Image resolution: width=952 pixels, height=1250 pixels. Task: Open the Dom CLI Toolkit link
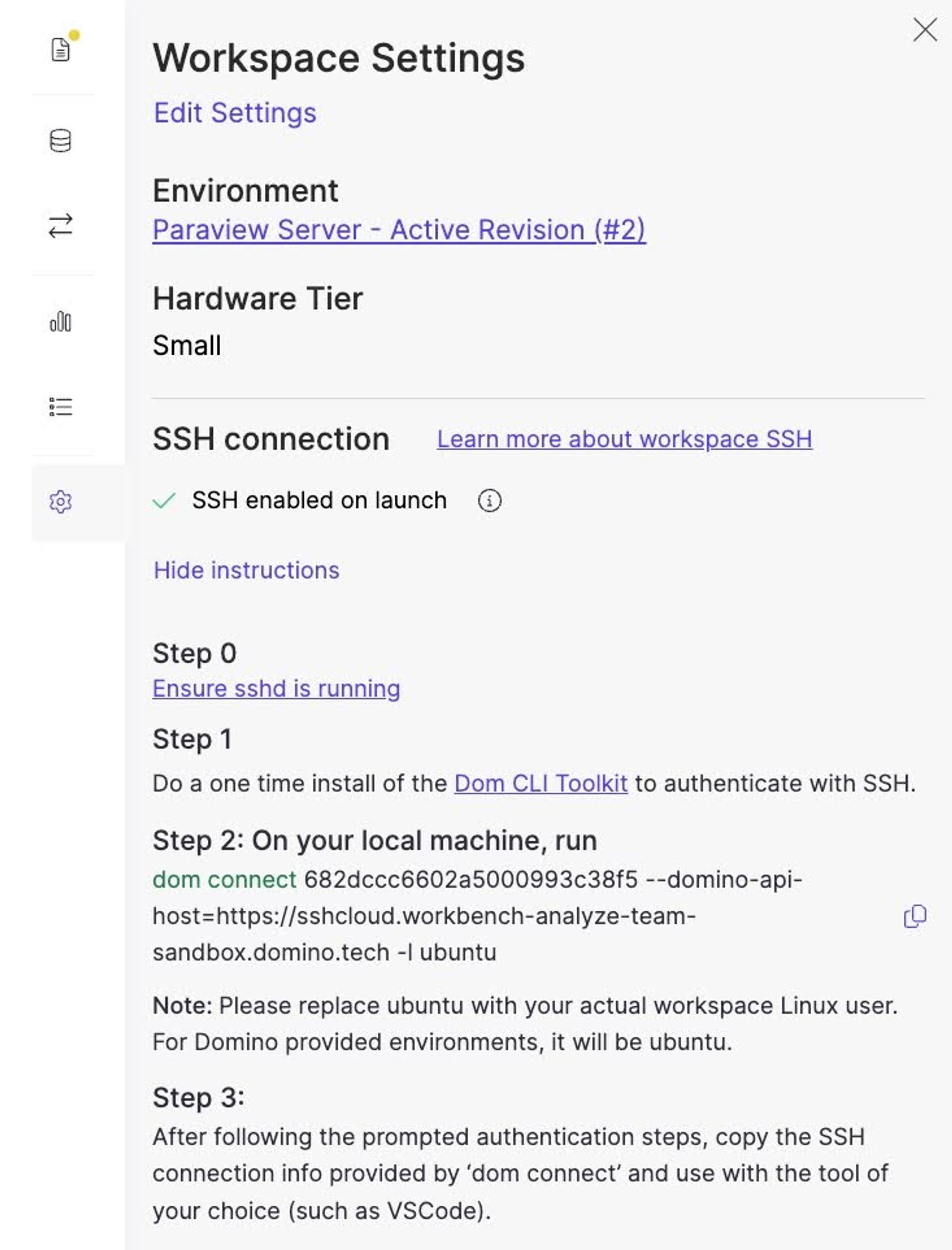pyautogui.click(x=540, y=783)
